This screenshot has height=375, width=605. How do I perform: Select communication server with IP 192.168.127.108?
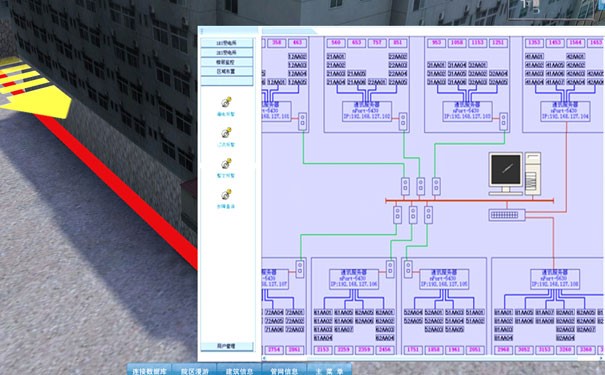(555, 279)
